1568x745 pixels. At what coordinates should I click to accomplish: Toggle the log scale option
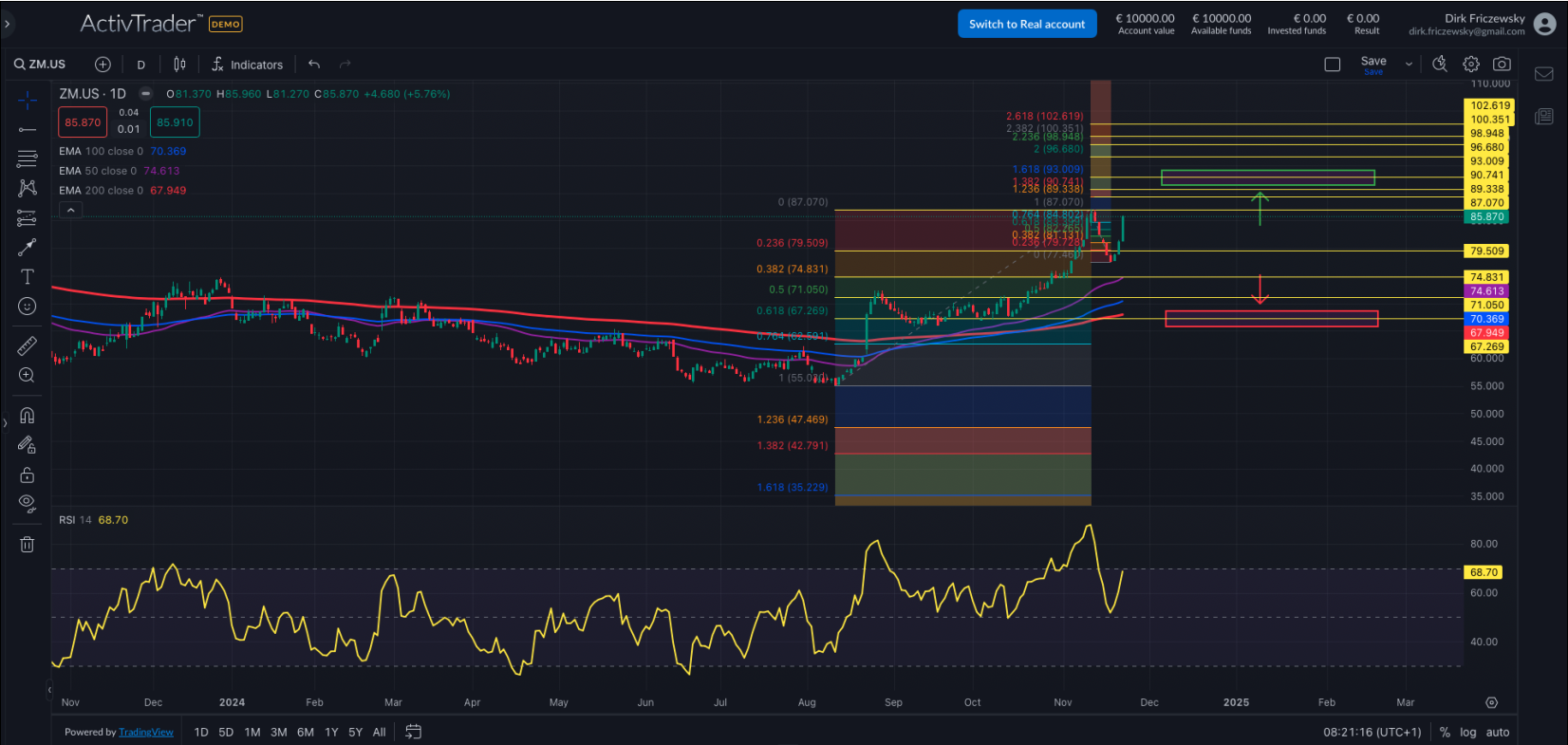(x=1467, y=732)
